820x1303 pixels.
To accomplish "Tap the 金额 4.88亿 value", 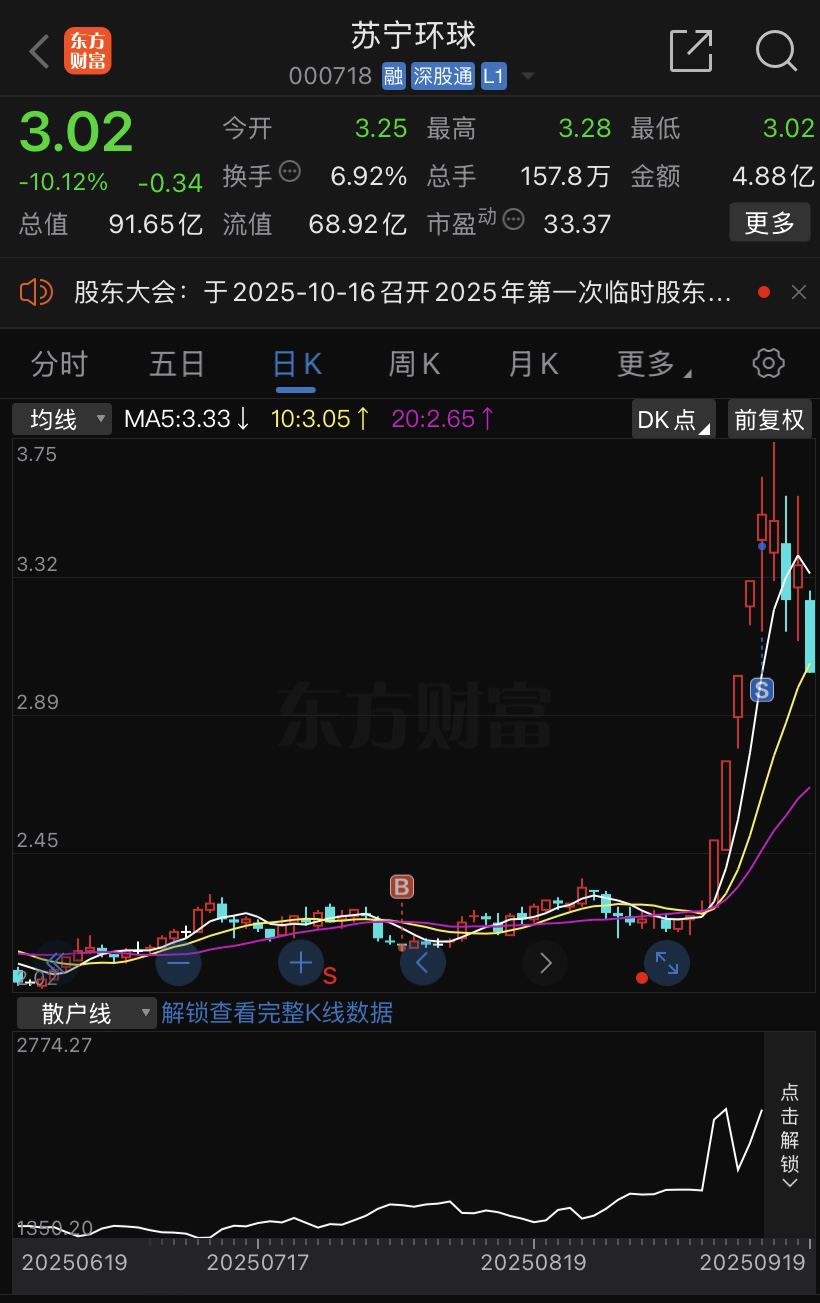I will point(773,176).
